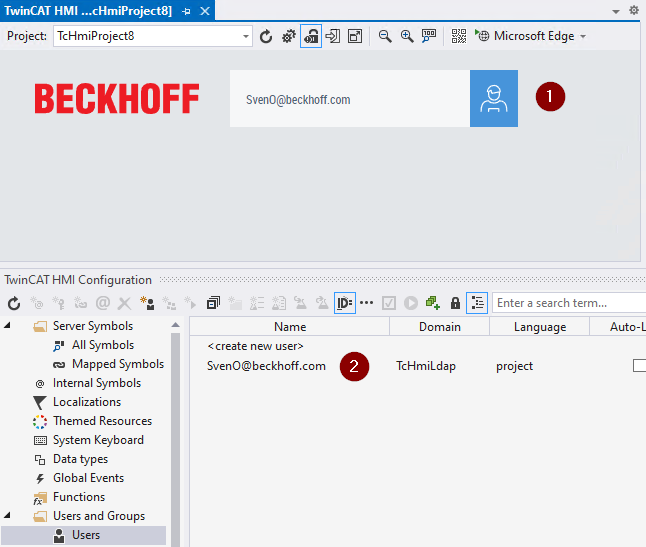
Task: Select Functions in the tree
Action: pyautogui.click(x=79, y=497)
